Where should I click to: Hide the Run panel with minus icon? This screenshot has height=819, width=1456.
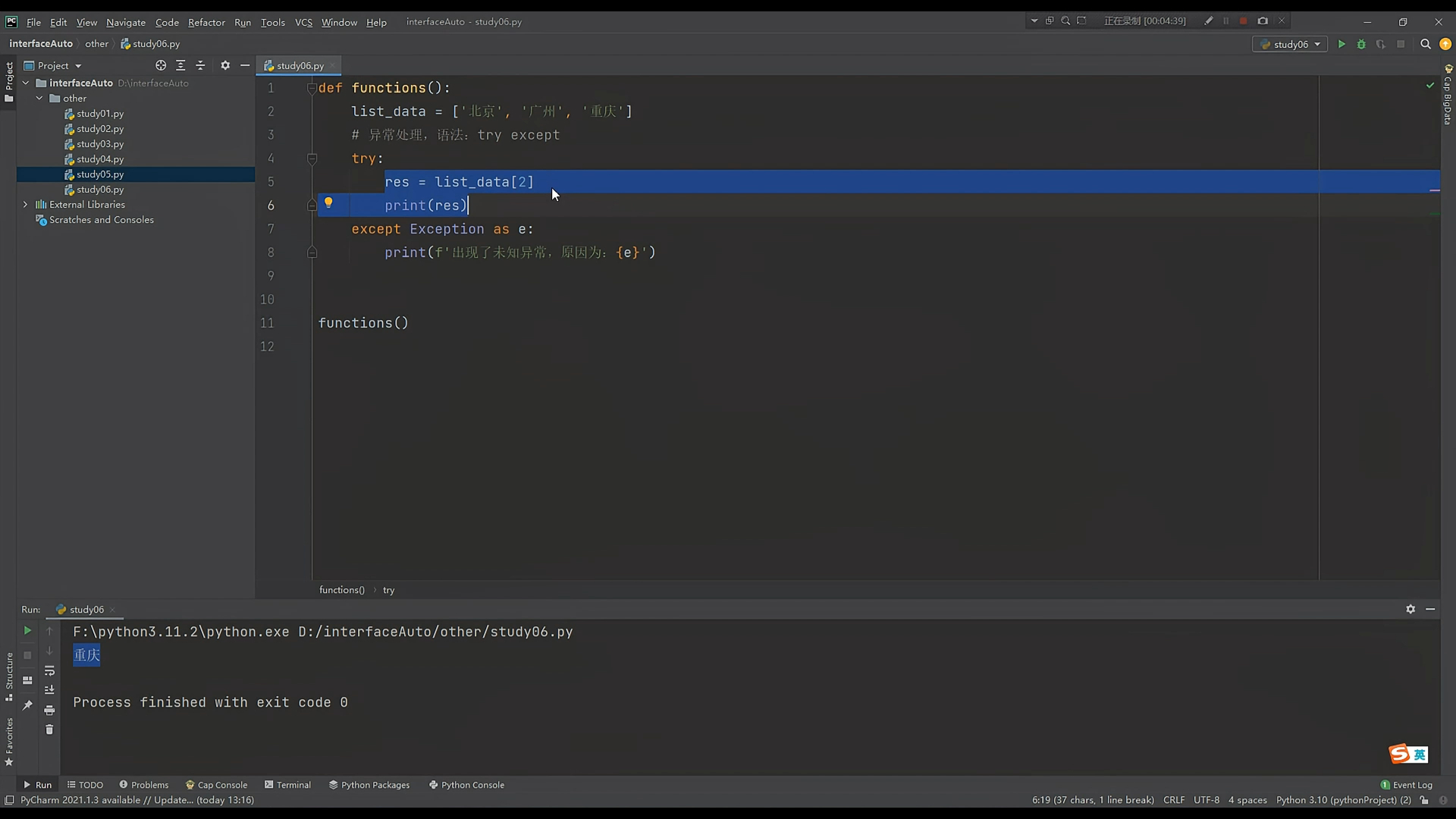pyautogui.click(x=1430, y=609)
